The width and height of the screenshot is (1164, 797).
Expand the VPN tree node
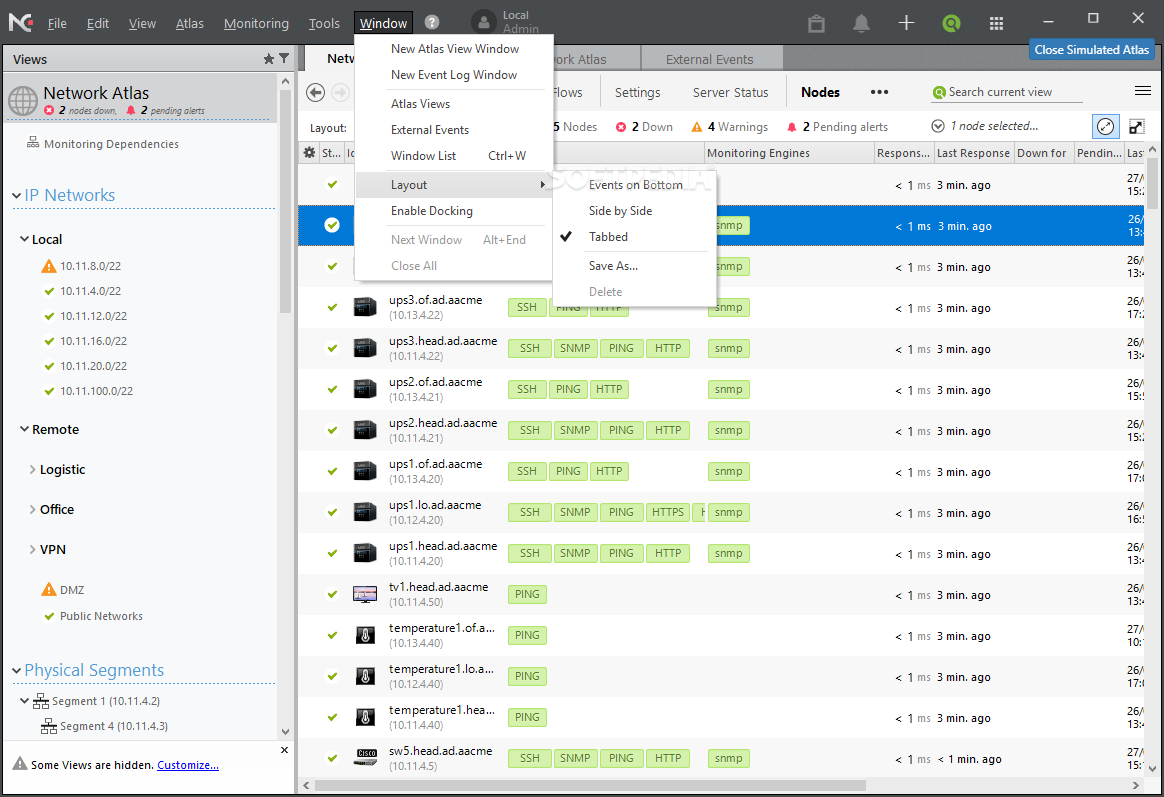(33, 549)
